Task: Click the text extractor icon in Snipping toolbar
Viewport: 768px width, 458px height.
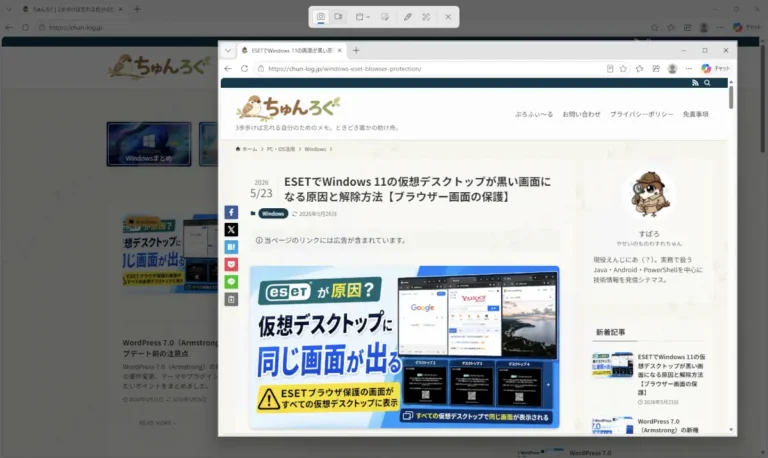Action: tap(426, 17)
